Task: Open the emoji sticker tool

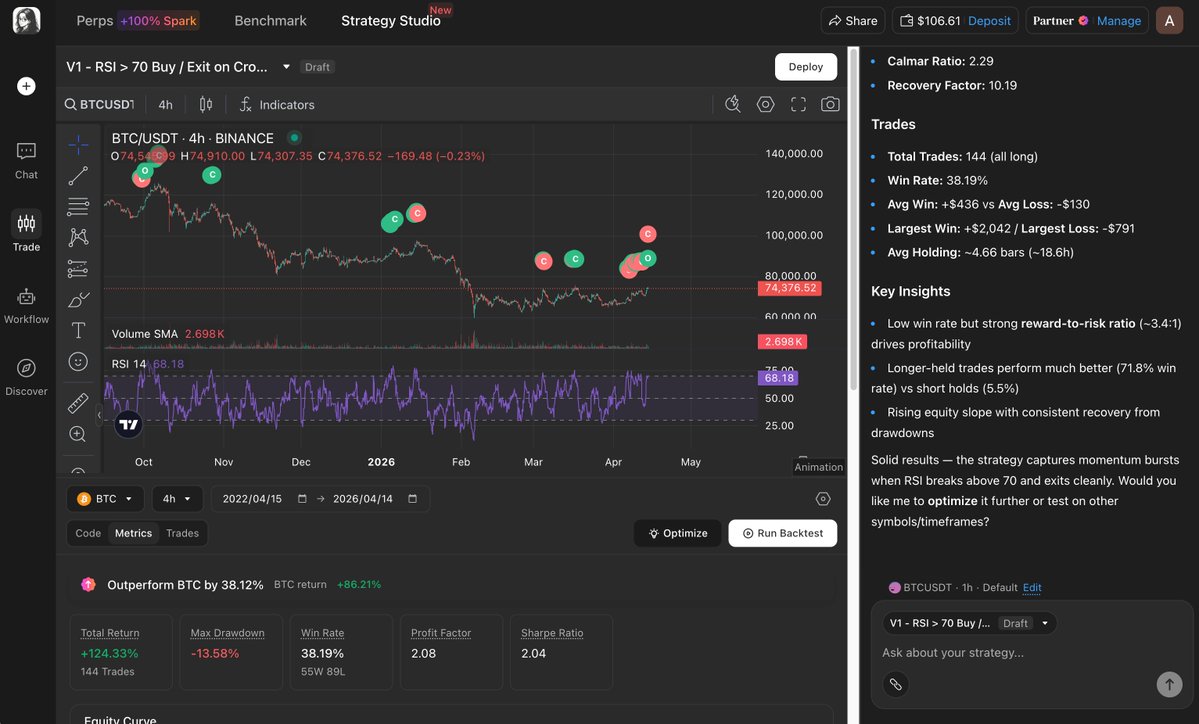Action: tap(78, 361)
